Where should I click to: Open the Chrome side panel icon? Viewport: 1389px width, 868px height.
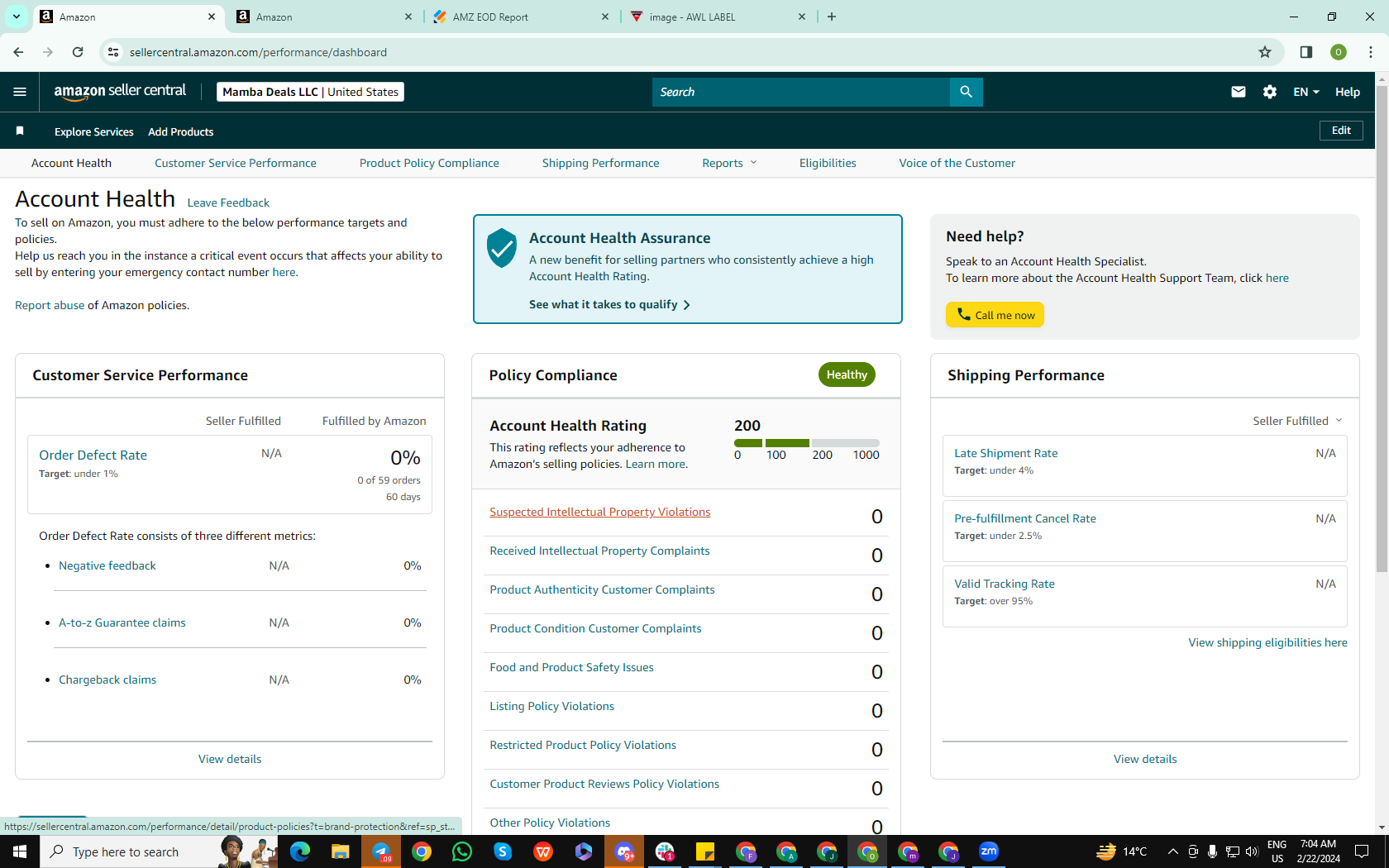[x=1305, y=52]
